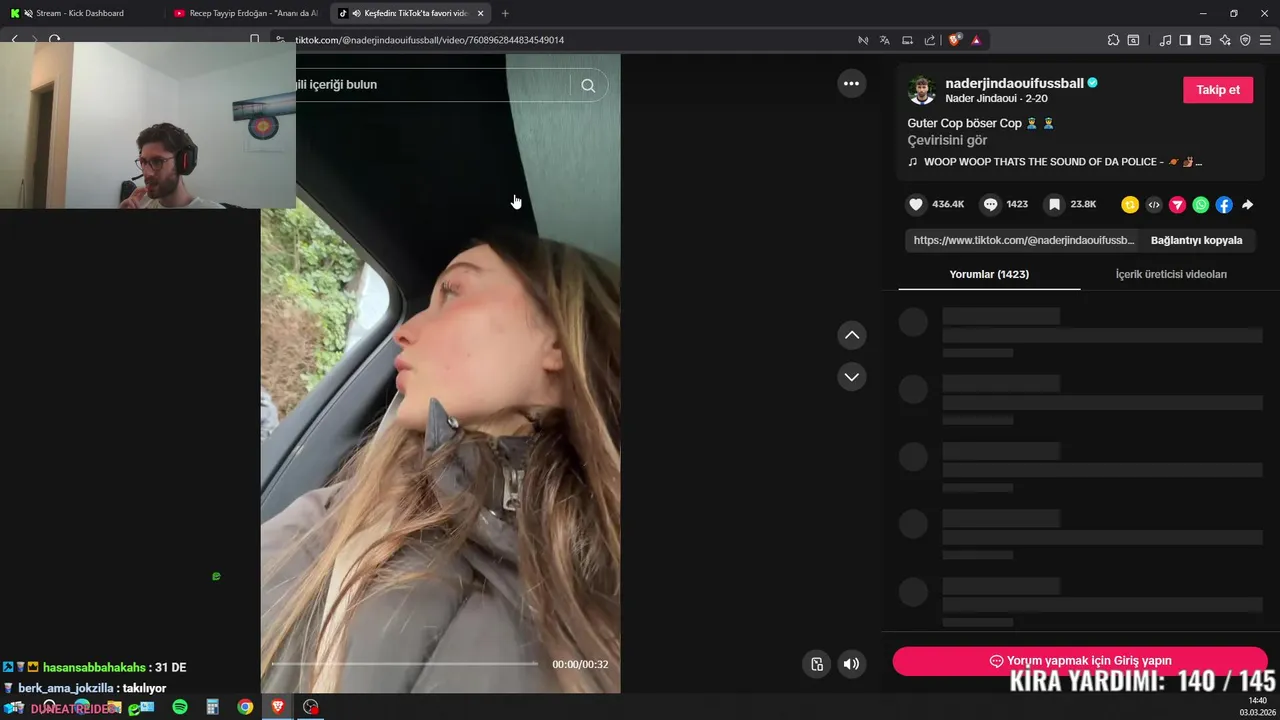This screenshot has width=1280, height=720.
Task: Open a new browser tab
Action: coord(505,13)
